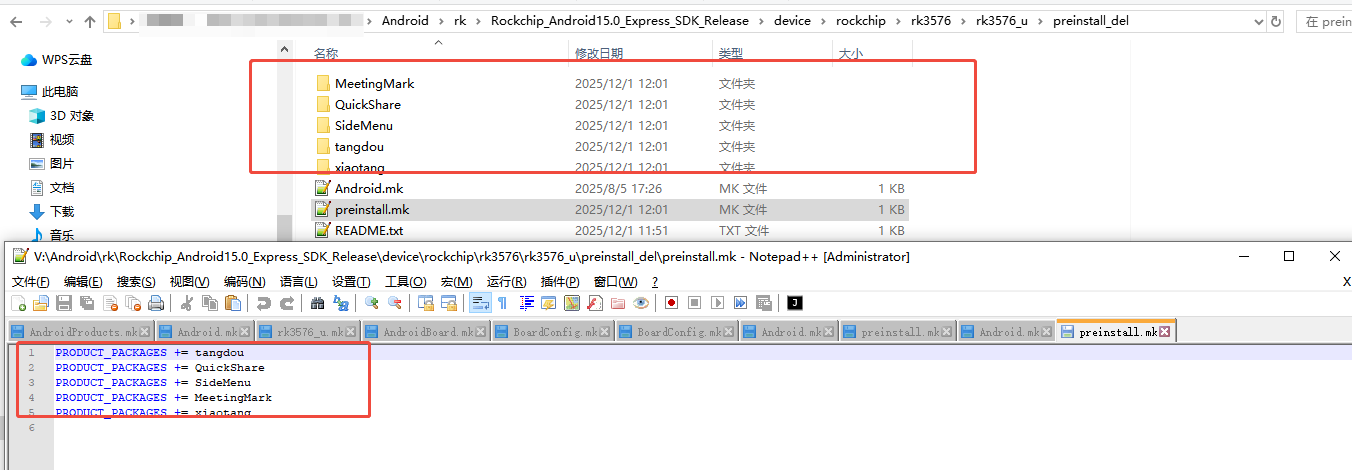
Task: Sort files by 修改日期 column
Action: 599,53
